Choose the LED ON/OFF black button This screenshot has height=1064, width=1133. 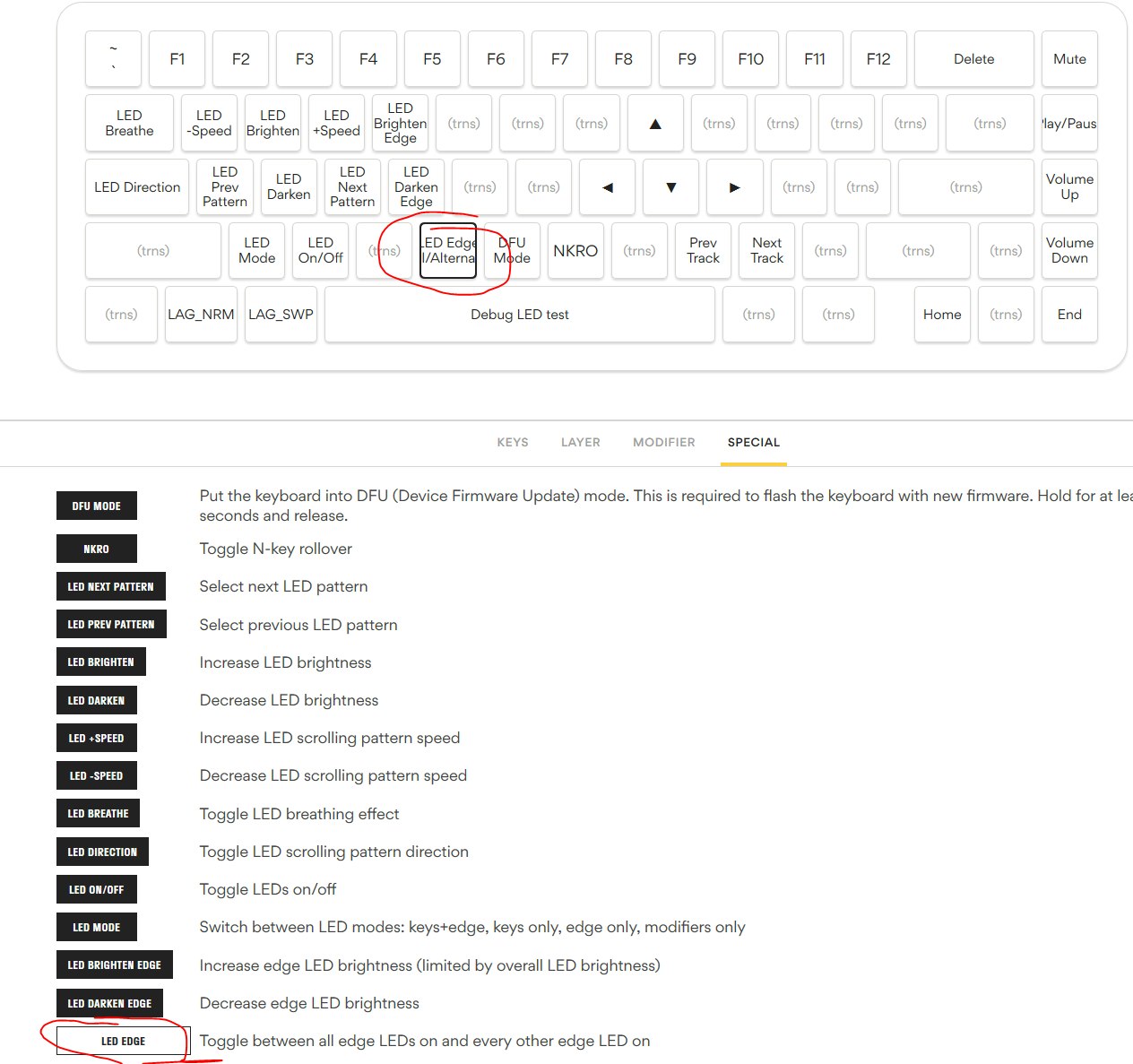97,889
